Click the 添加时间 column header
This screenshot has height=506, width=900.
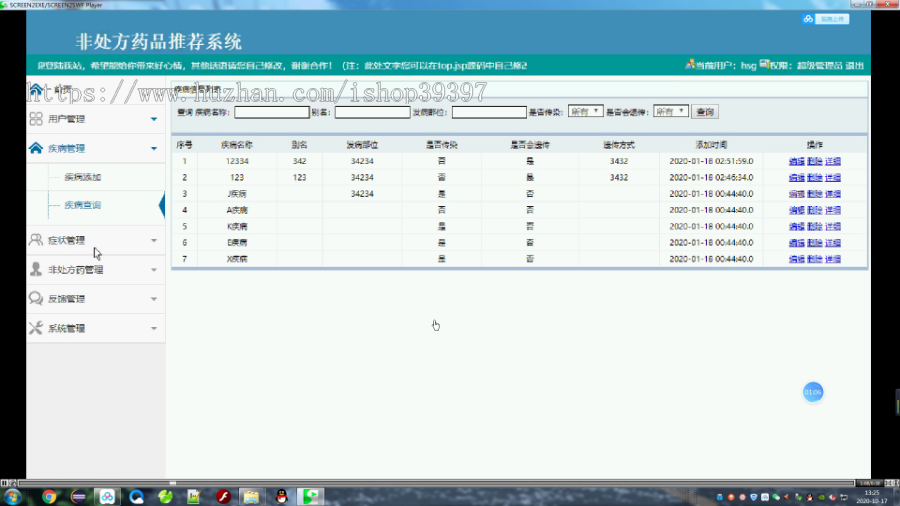tap(711, 145)
